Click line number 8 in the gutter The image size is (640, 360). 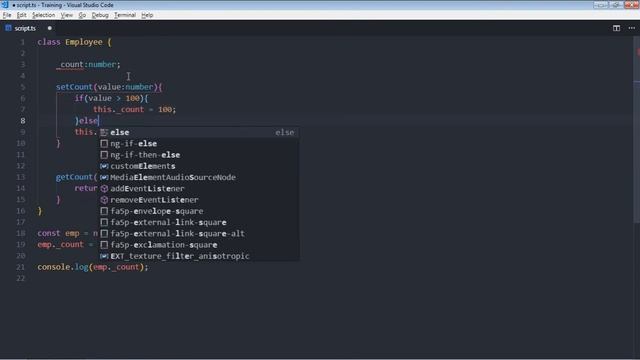pyautogui.click(x=22, y=121)
